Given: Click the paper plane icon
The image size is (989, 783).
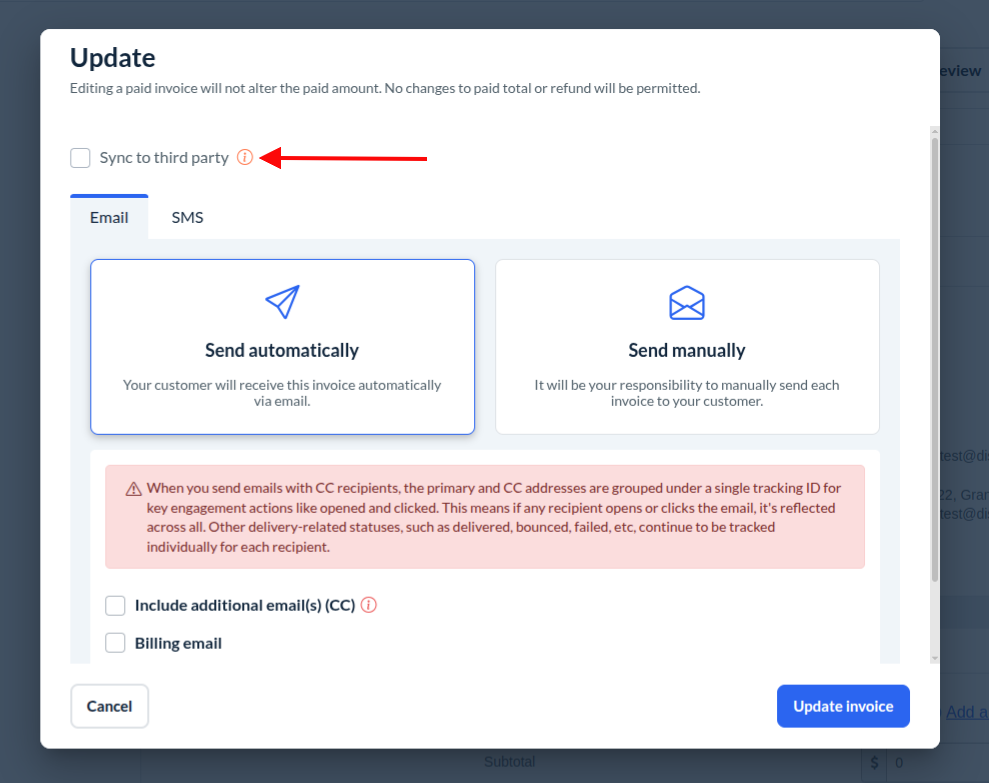Looking at the screenshot, I should (x=282, y=301).
